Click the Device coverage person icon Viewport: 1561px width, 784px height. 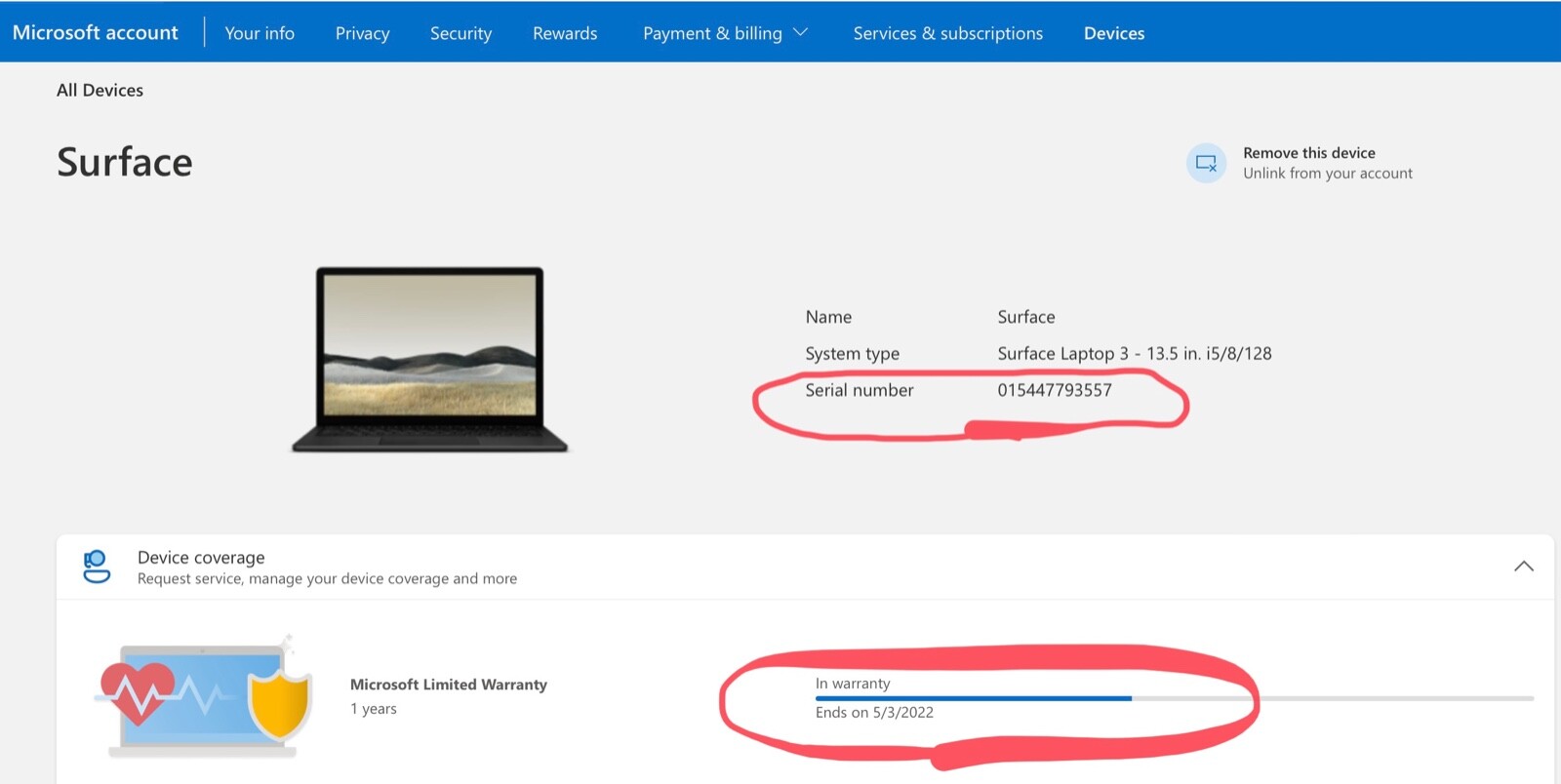[x=97, y=567]
